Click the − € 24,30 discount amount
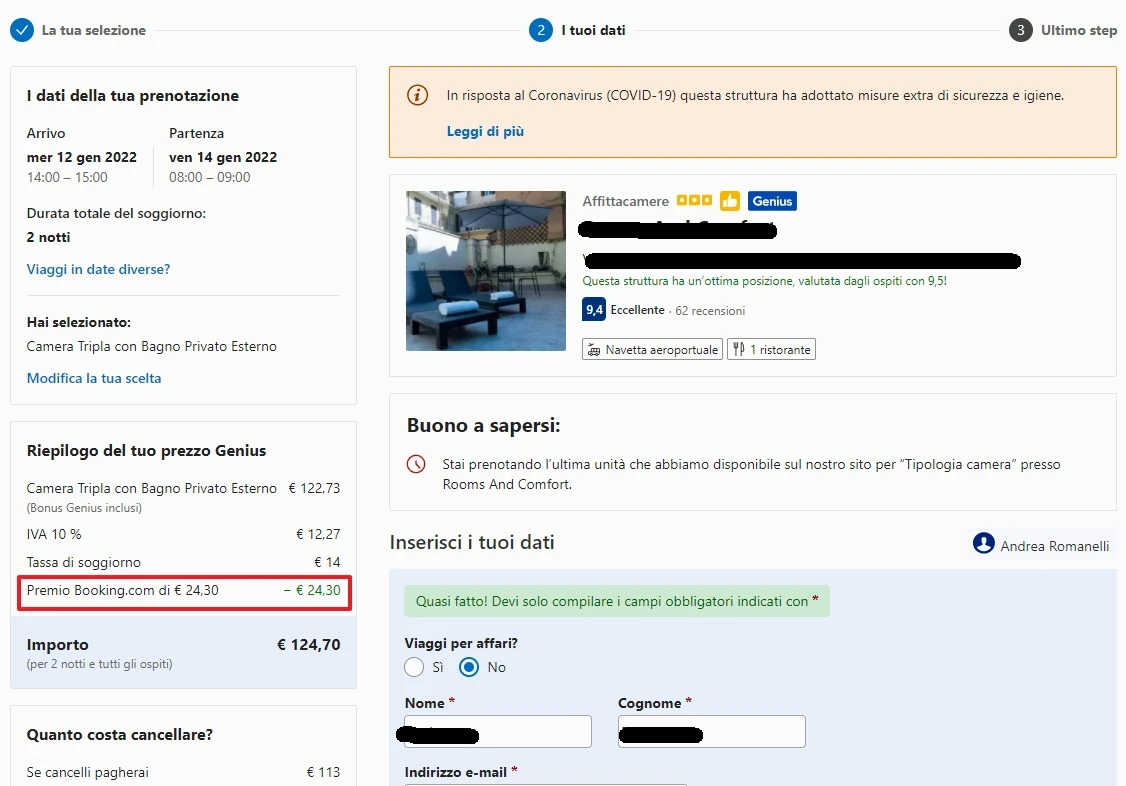Viewport: 1126px width, 786px height. coord(312,590)
